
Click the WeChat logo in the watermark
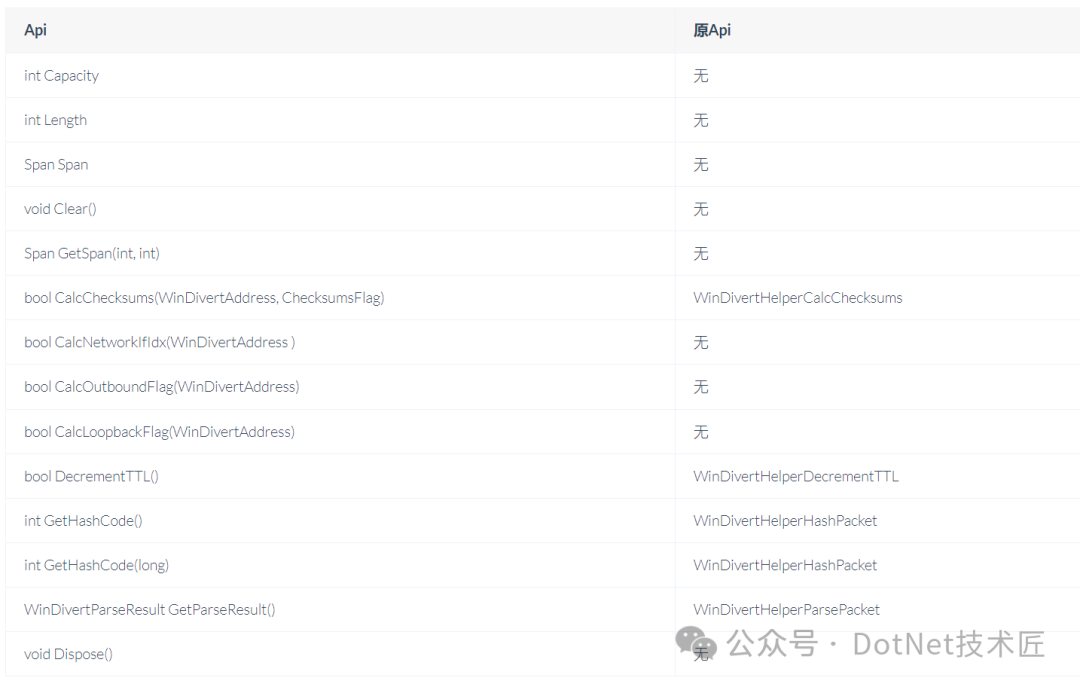pyautogui.click(x=696, y=643)
